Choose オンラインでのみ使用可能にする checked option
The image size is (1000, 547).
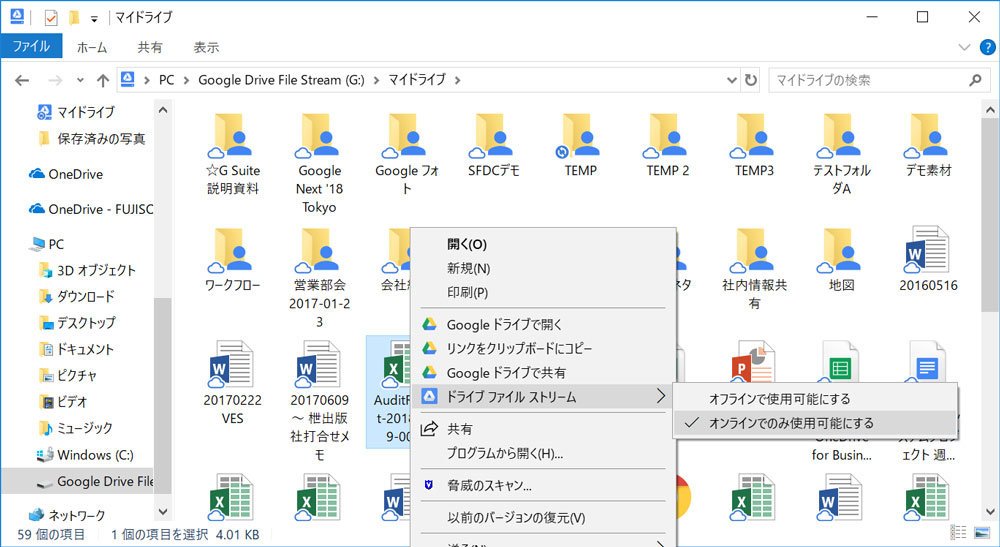pos(815,423)
